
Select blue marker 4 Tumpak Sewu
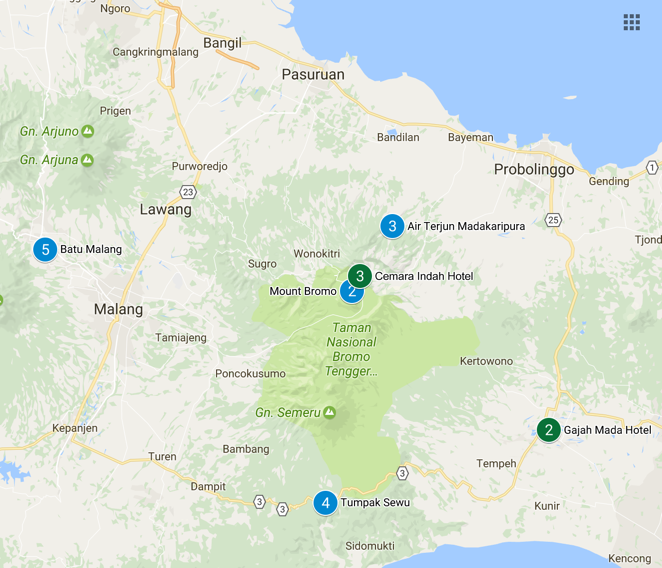325,503
